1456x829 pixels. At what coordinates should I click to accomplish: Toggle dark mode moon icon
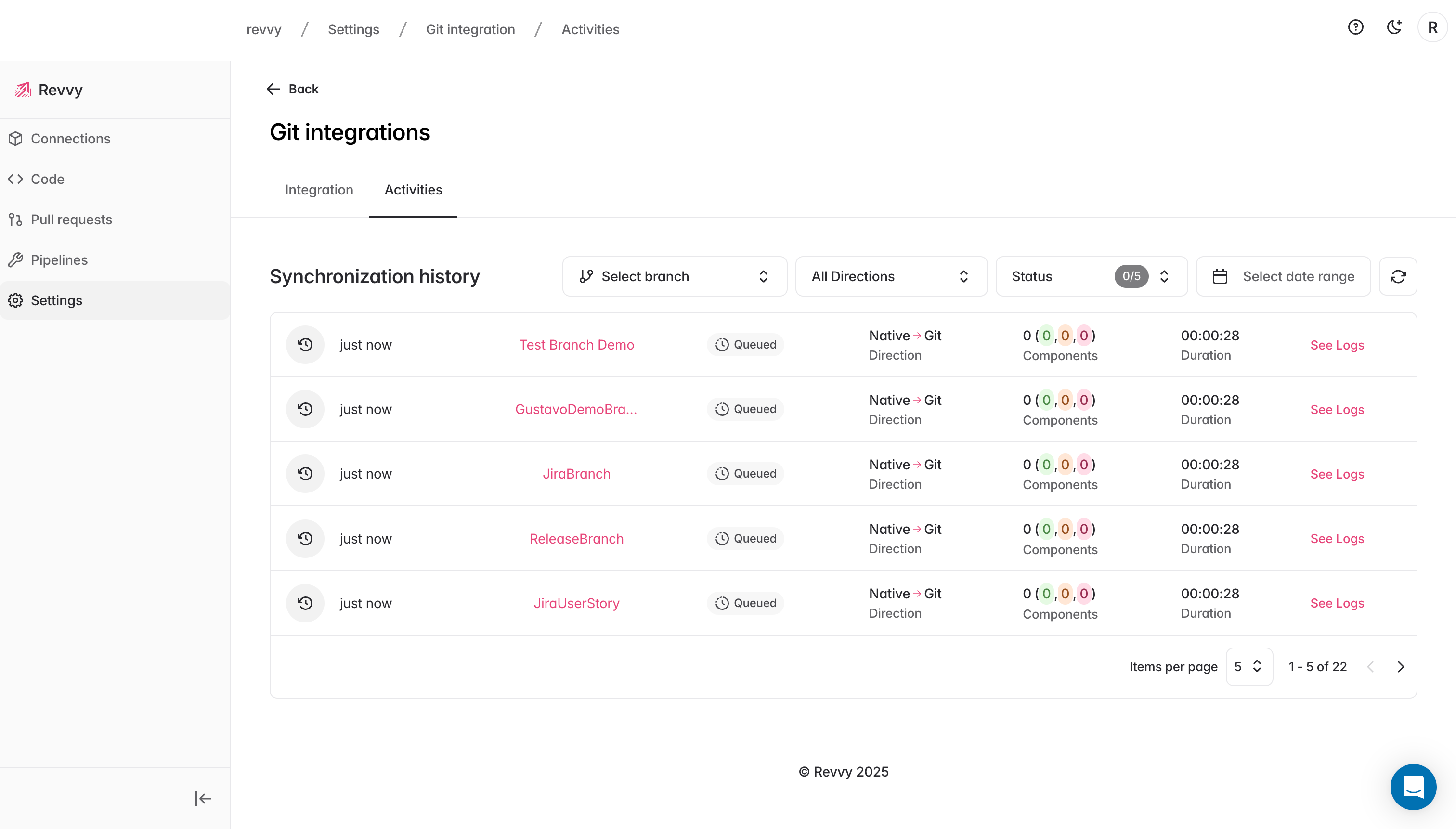1393,27
